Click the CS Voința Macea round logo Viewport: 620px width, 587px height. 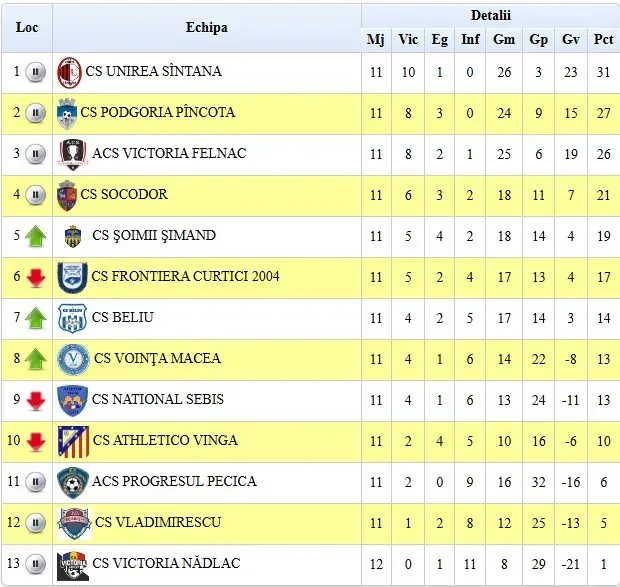point(73,359)
